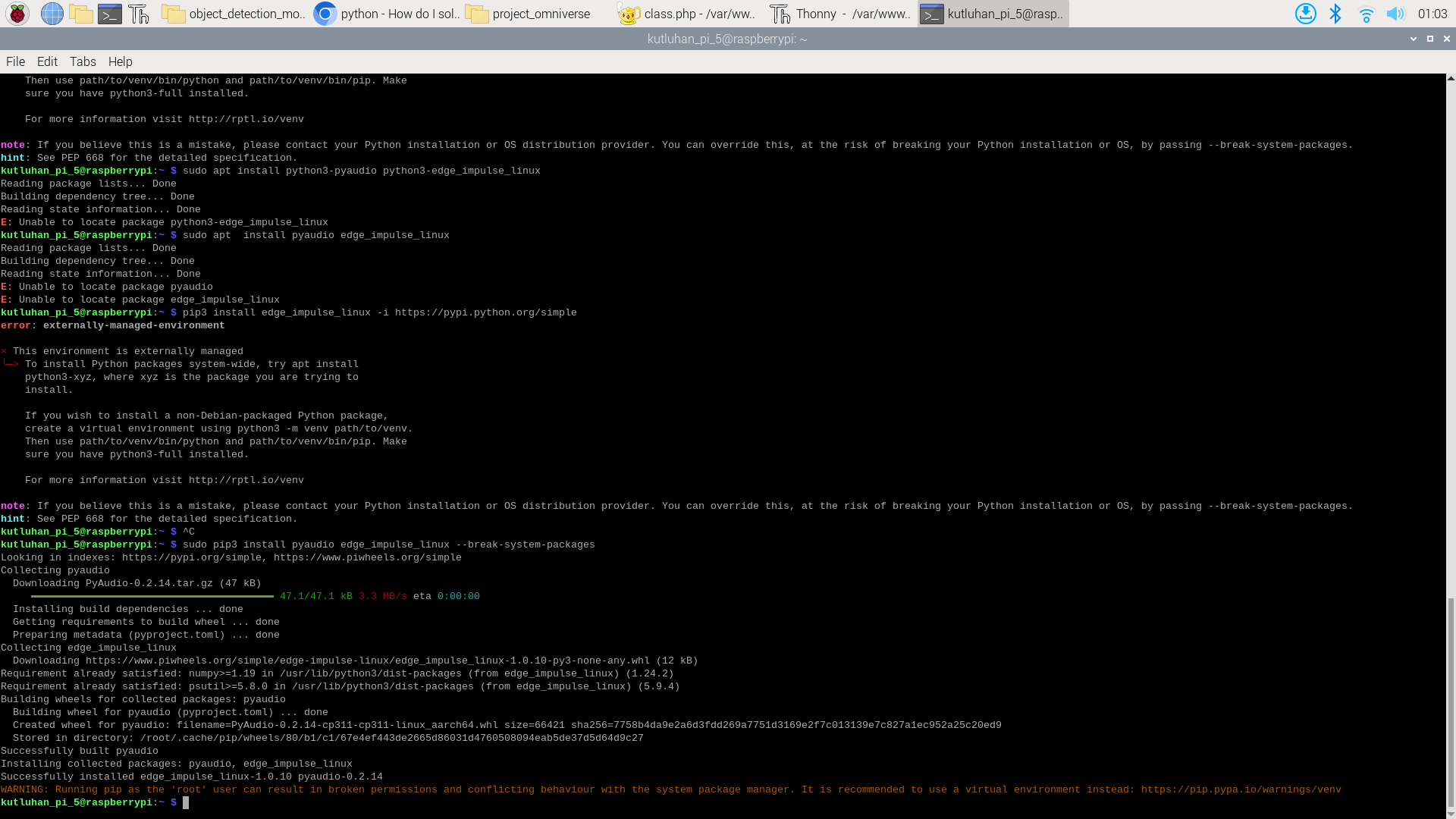Screen dimensions: 1456x819
Task: Click the command 'pip3 install edge_impulse_linux -i https://pypi.python.org/simple'
Action: click(380, 312)
